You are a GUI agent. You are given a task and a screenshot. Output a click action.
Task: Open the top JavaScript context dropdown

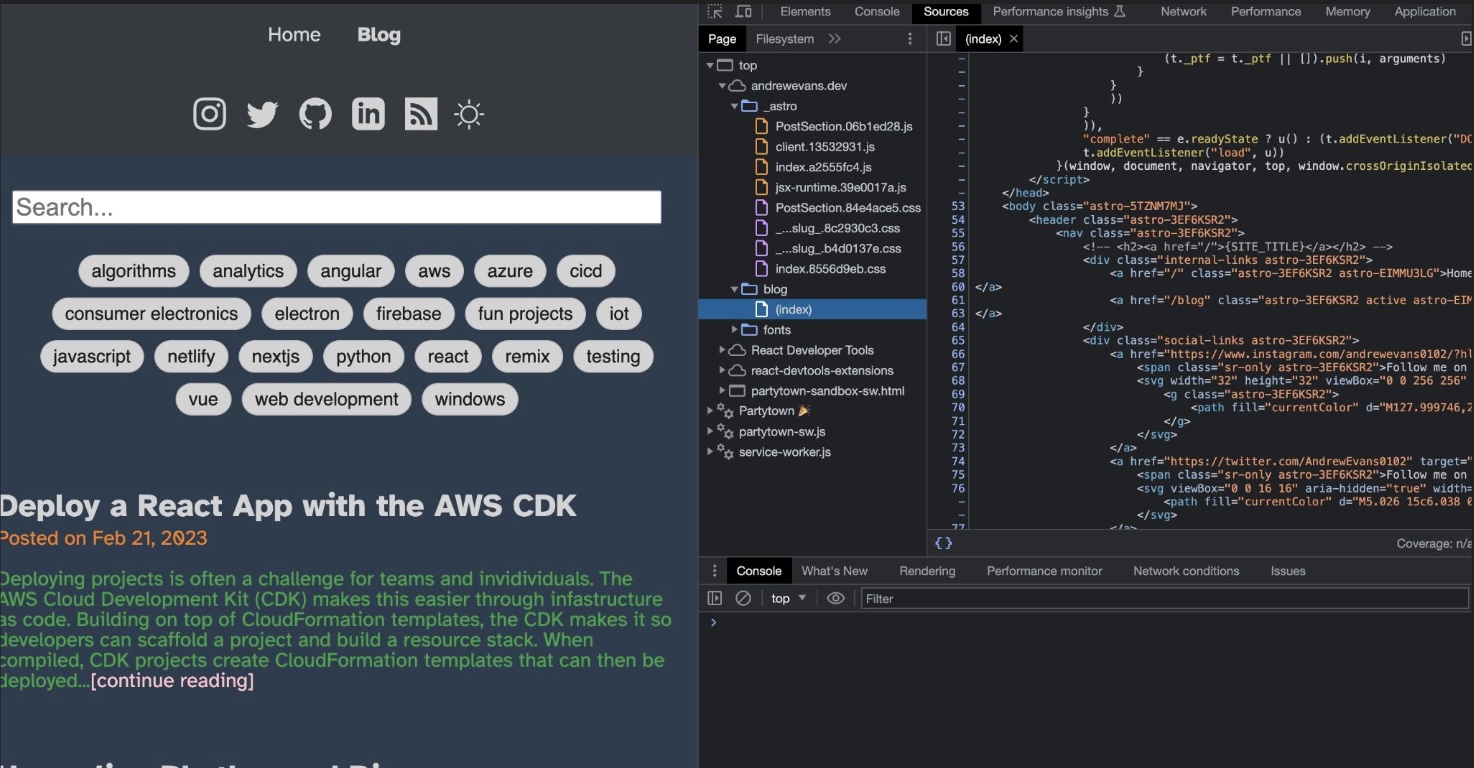788,598
